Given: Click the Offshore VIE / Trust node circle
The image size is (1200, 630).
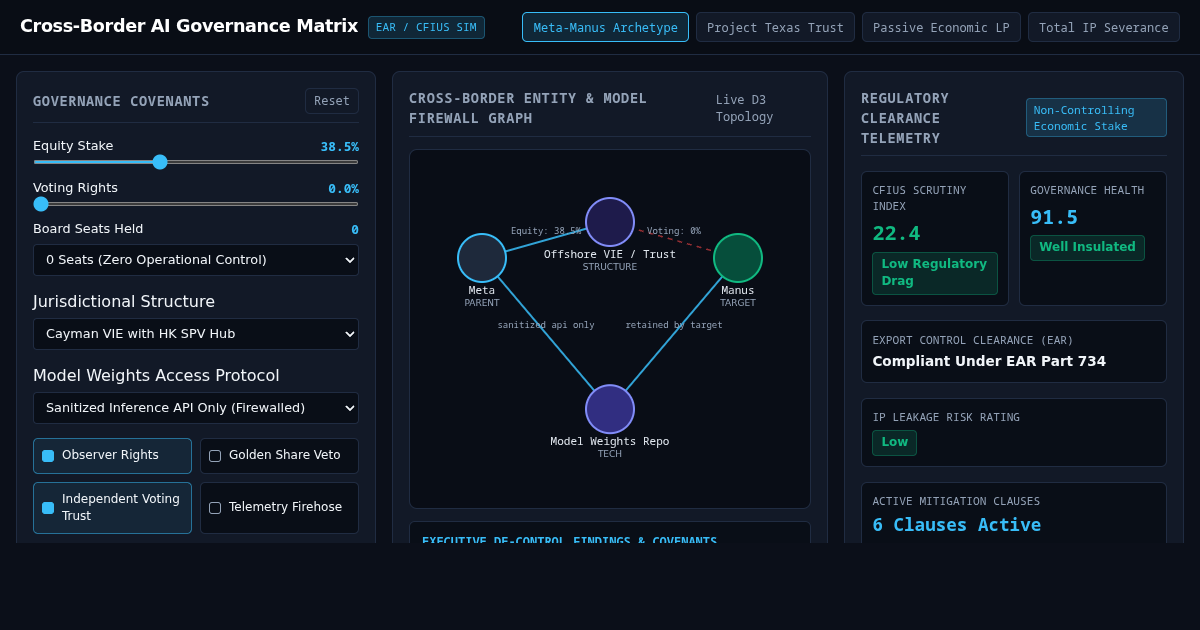Looking at the screenshot, I should (610, 222).
